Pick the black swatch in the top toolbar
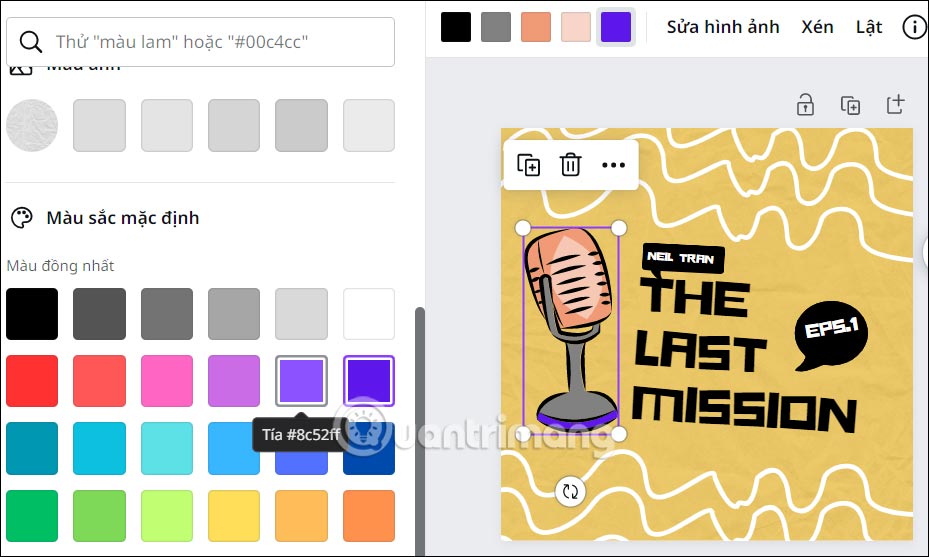Image resolution: width=929 pixels, height=557 pixels. pyautogui.click(x=456, y=27)
